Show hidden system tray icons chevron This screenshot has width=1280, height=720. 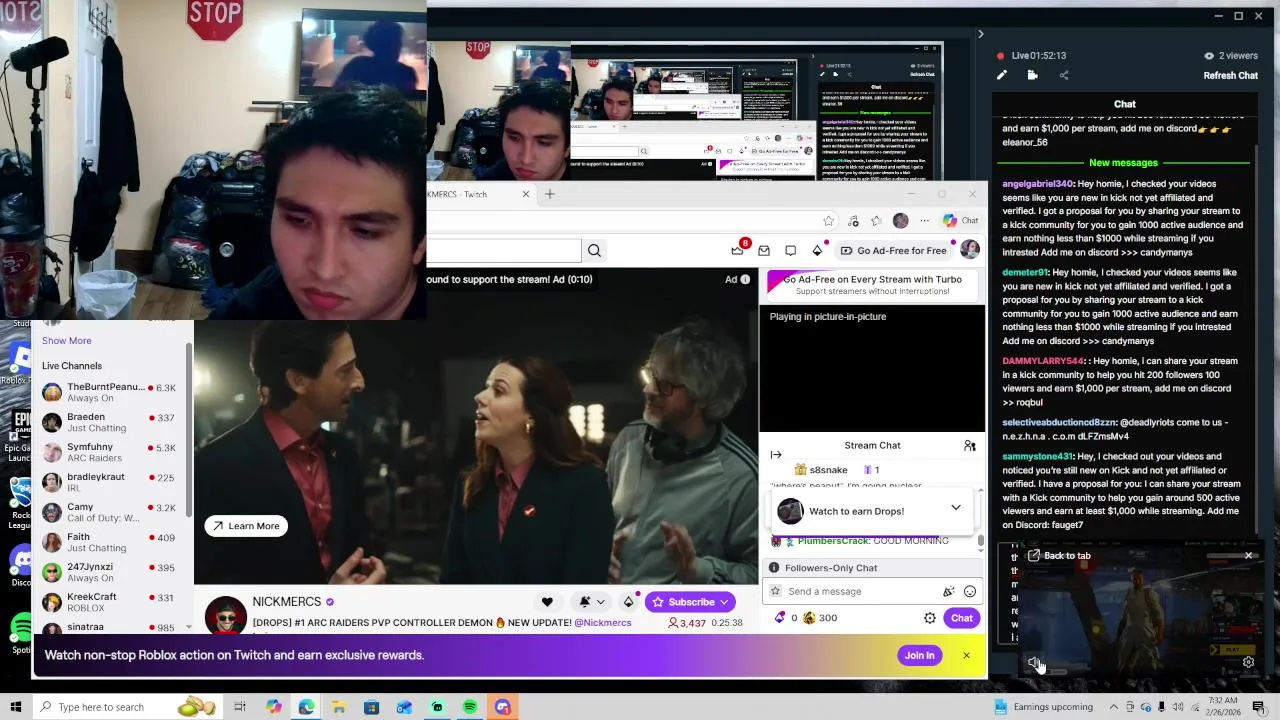[1113, 707]
